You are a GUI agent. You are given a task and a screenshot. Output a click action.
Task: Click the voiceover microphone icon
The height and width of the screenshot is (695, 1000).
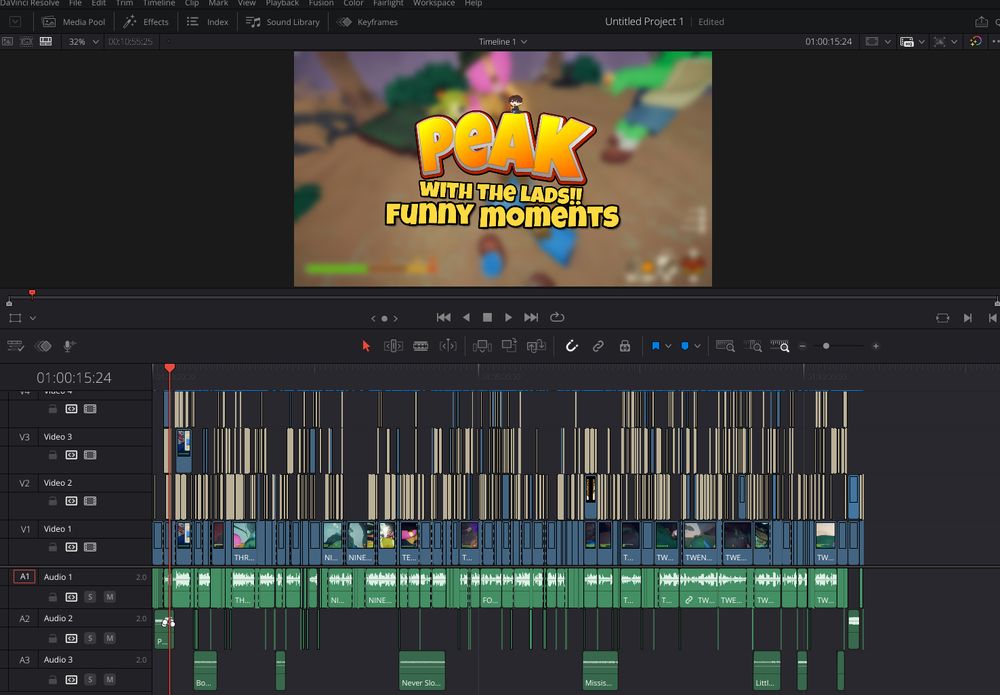(x=69, y=346)
